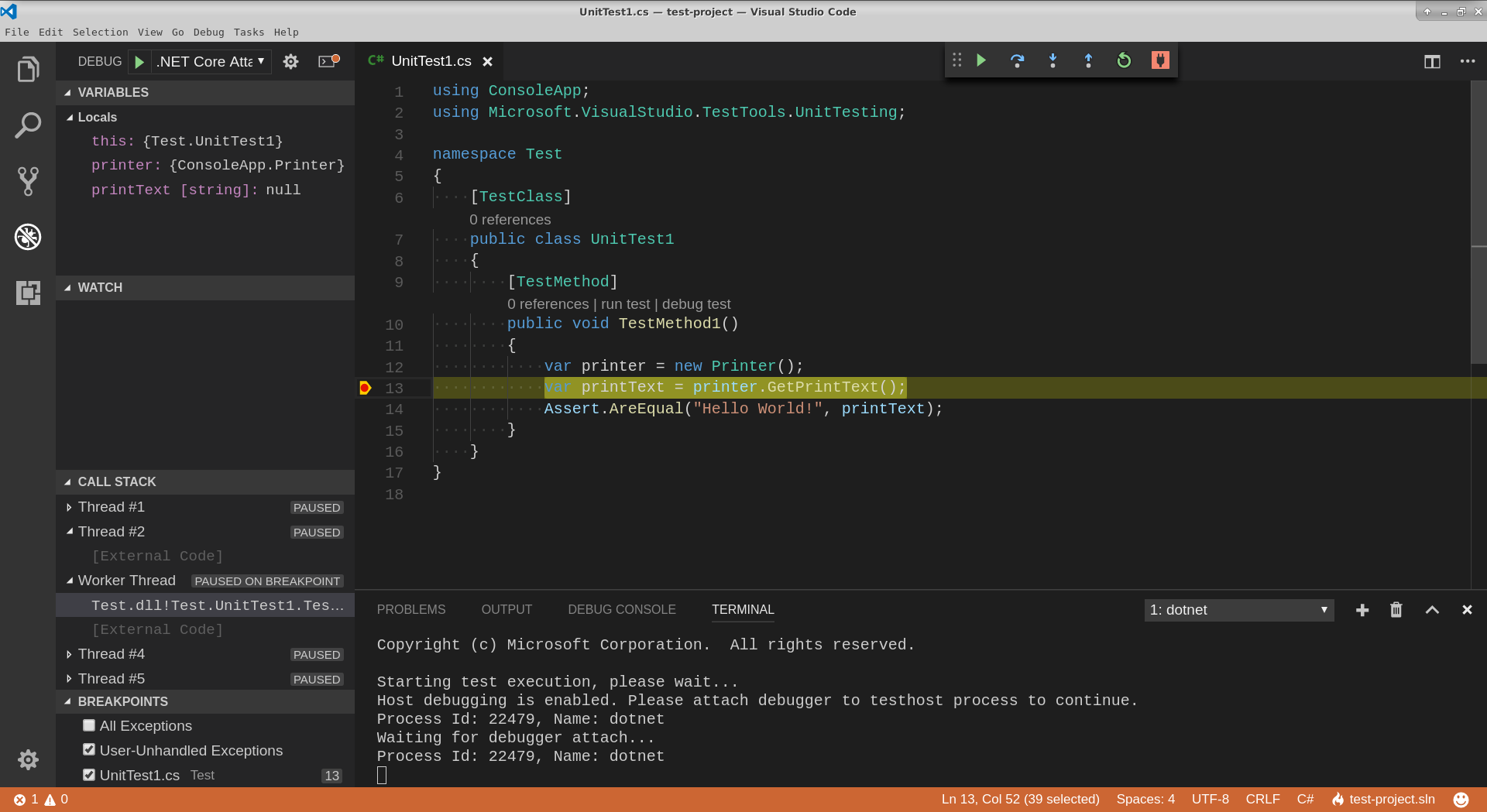Screen dimensions: 1487x812
Task: Open the Debug menu
Action: click(x=208, y=32)
